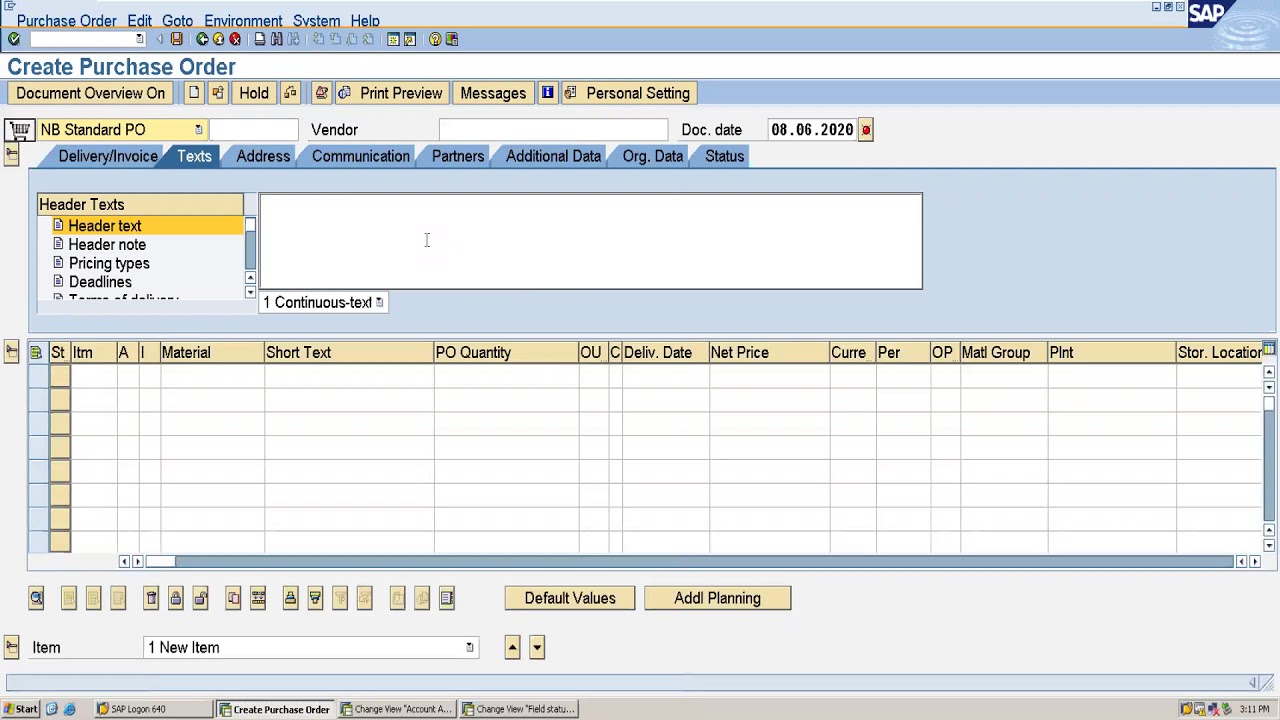Viewport: 1280px width, 720px height.
Task: Click the Print icon in the standard toolbar
Action: click(x=257, y=39)
